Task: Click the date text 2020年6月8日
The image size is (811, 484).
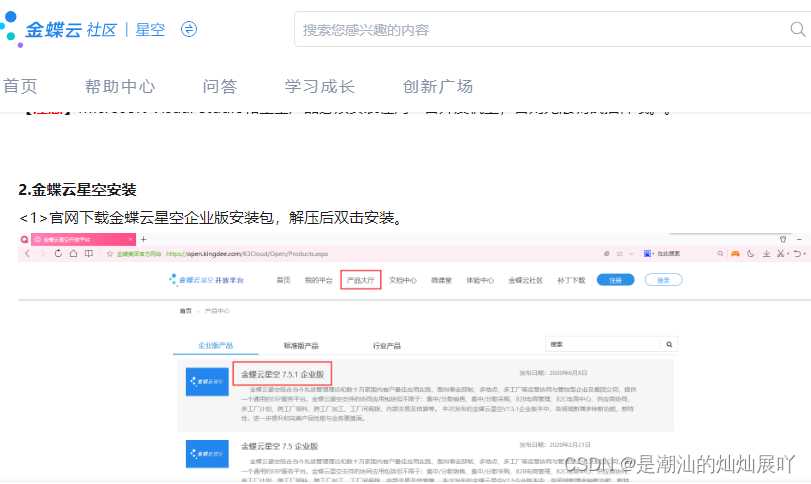Action: (x=568, y=373)
